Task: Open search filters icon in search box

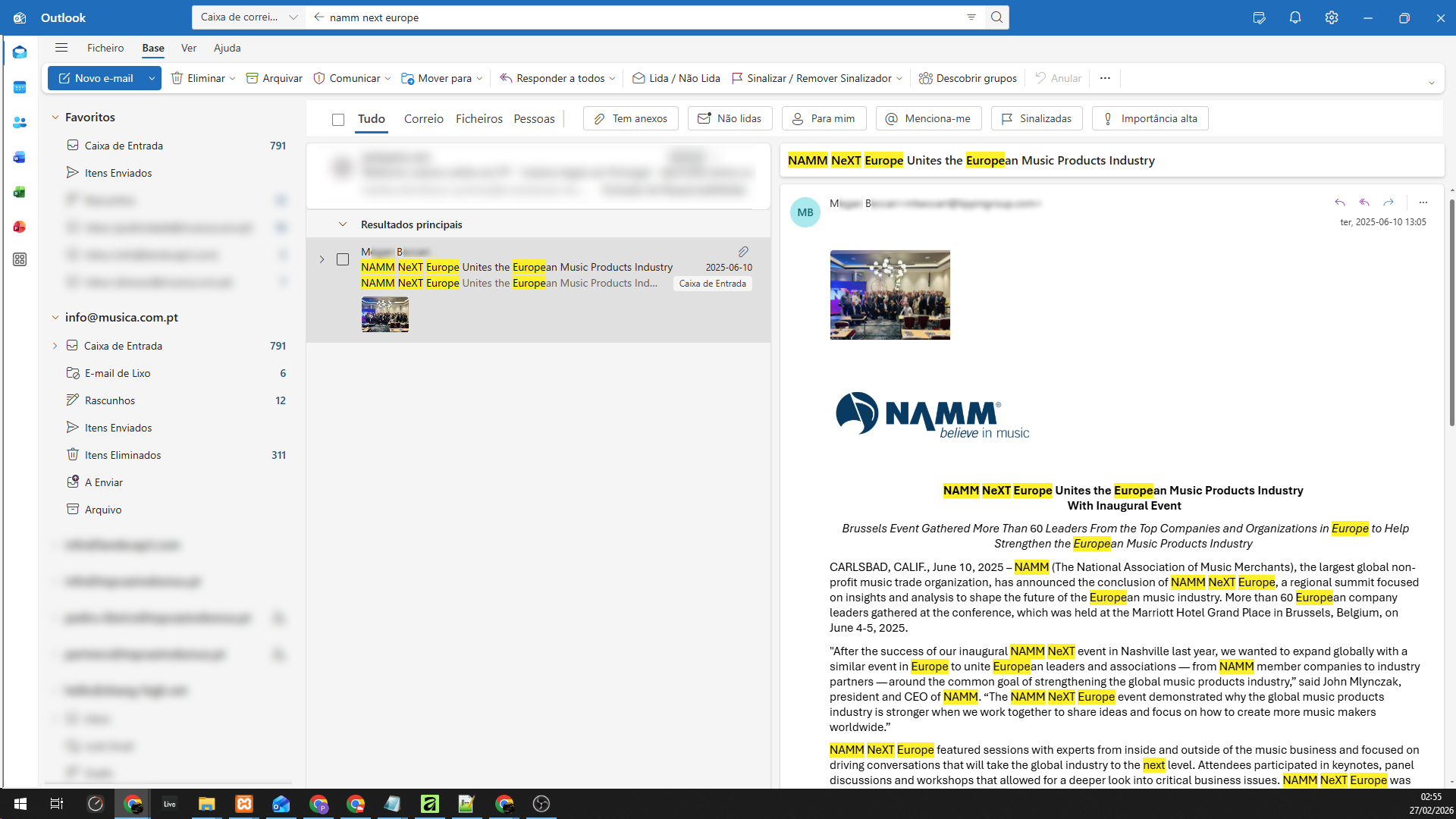Action: point(971,17)
